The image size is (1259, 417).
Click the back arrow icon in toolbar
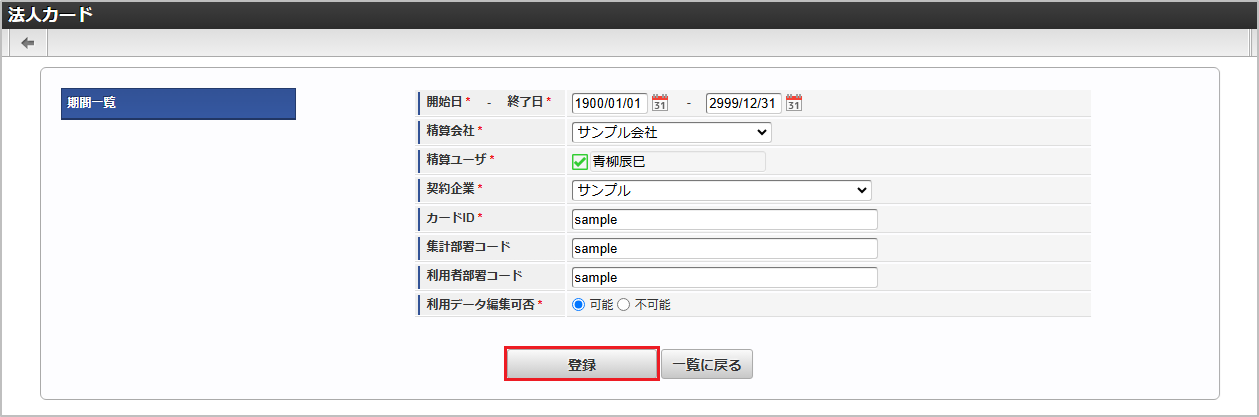coord(28,43)
